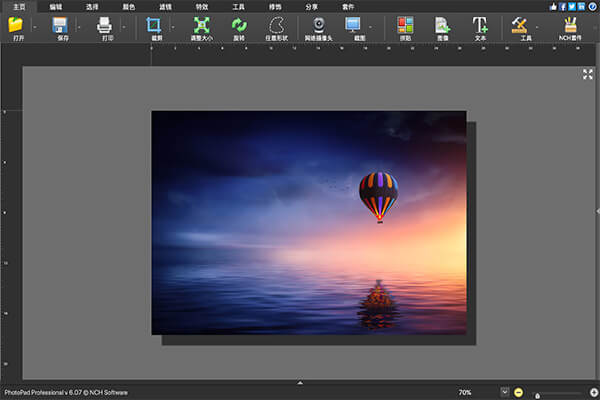The image size is (600, 400).
Task: Click the yellow zoom out minus button
Action: pyautogui.click(x=519, y=392)
